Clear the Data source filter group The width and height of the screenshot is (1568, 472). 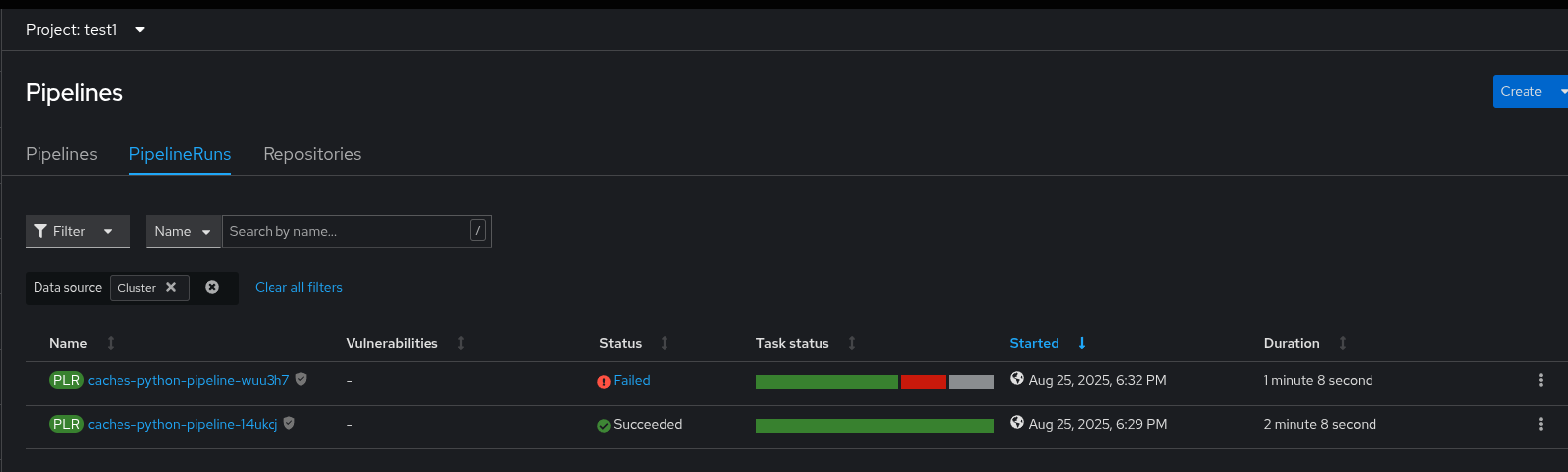(212, 287)
